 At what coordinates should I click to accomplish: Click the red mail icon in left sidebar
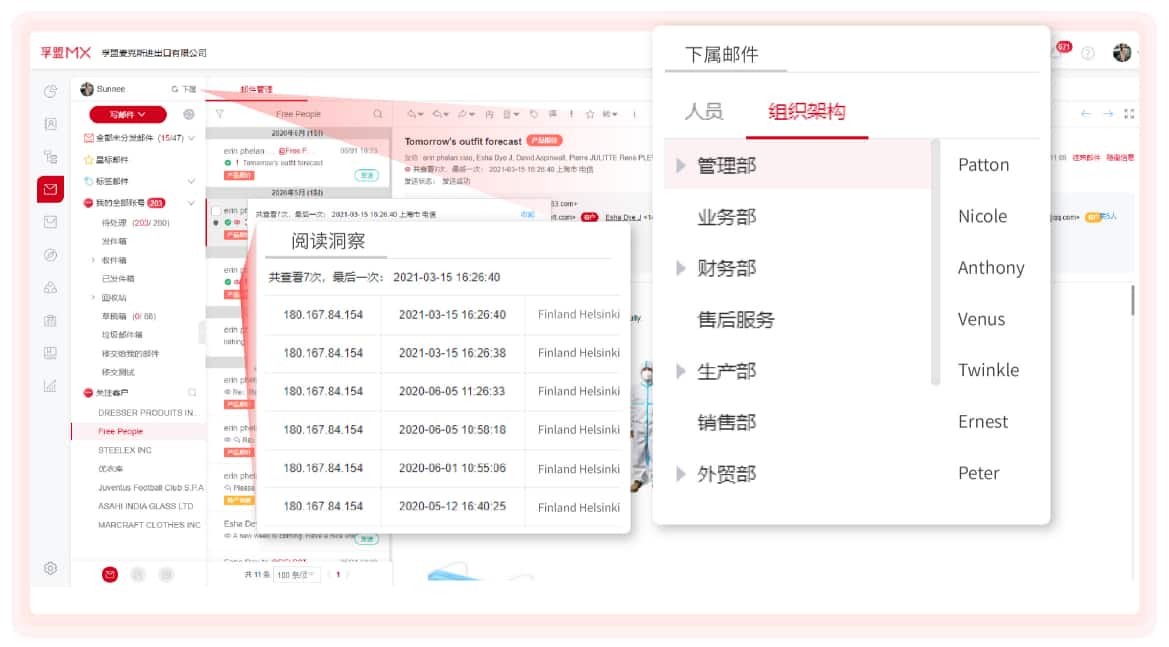(x=50, y=189)
